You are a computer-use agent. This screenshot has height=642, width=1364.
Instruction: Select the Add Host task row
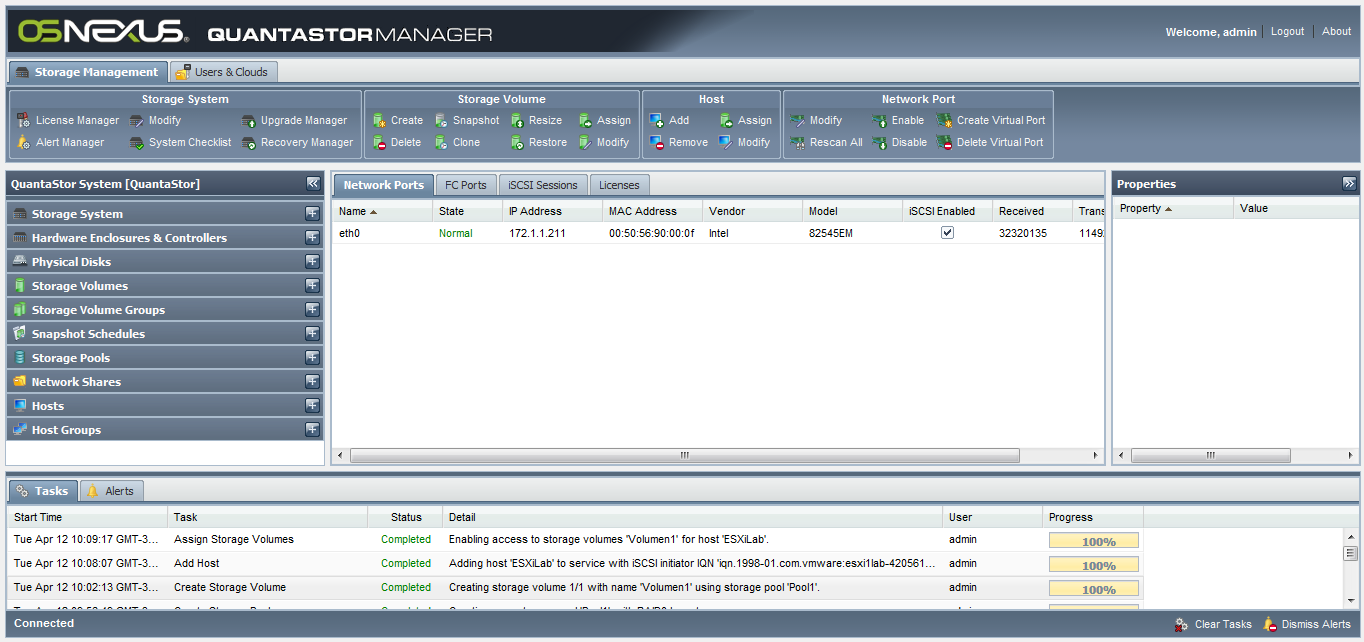coord(675,563)
